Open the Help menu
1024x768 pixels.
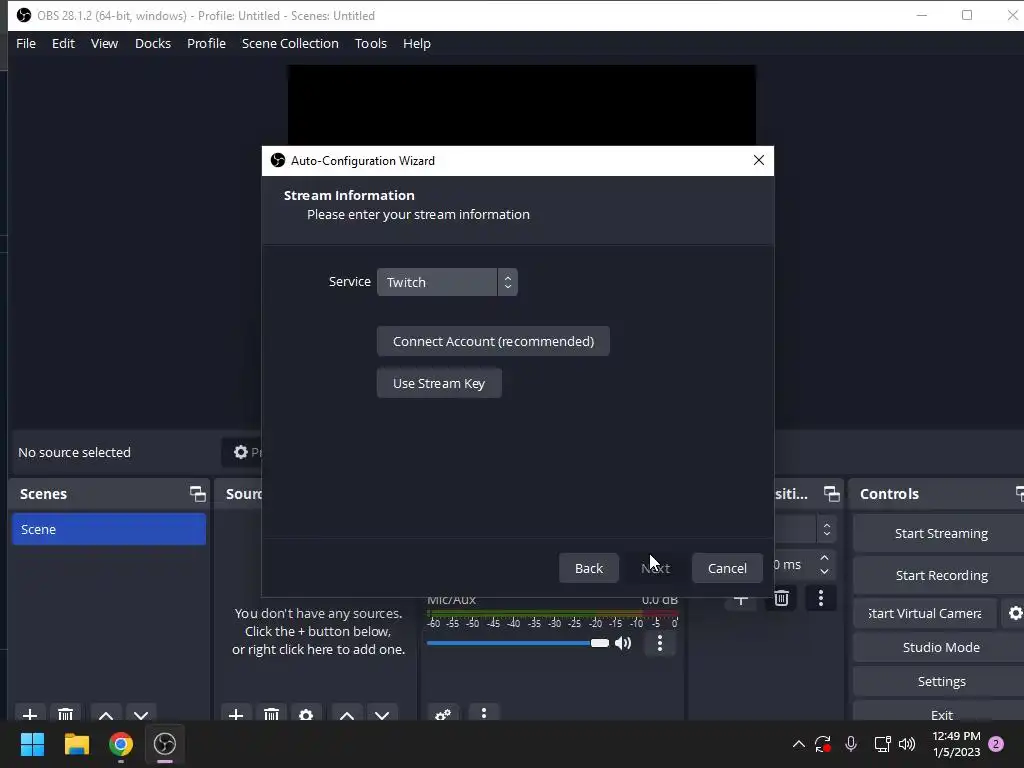click(417, 43)
